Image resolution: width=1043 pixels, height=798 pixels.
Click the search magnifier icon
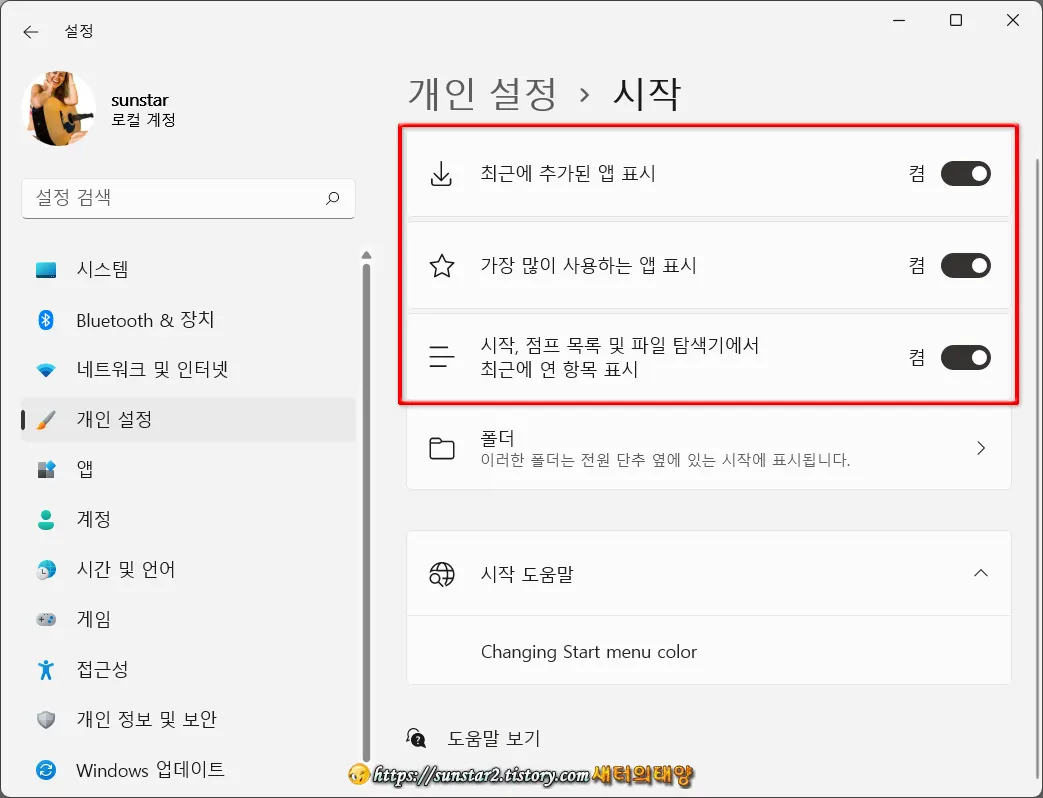coord(332,199)
